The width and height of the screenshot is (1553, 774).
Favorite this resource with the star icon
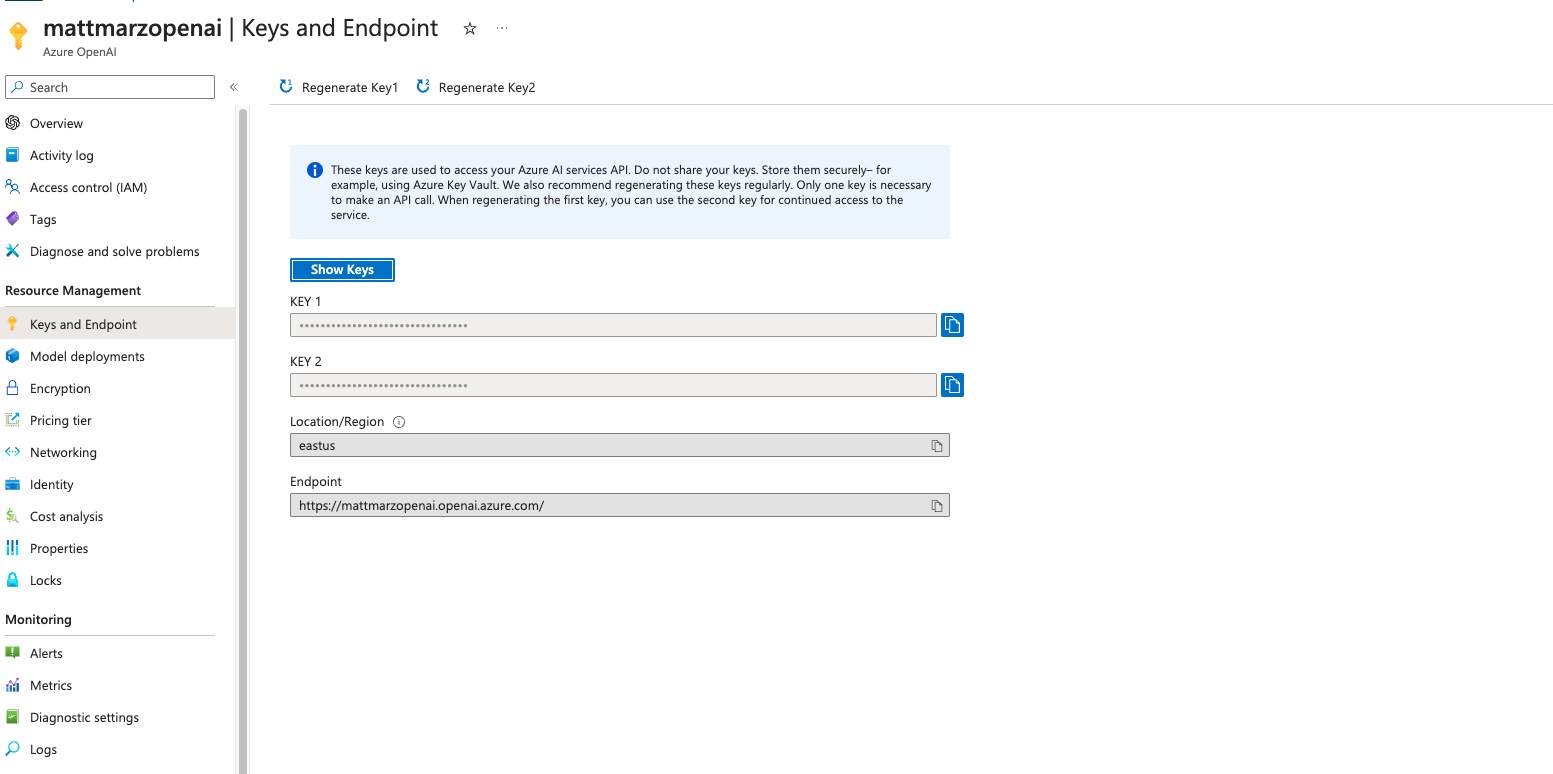(x=470, y=29)
